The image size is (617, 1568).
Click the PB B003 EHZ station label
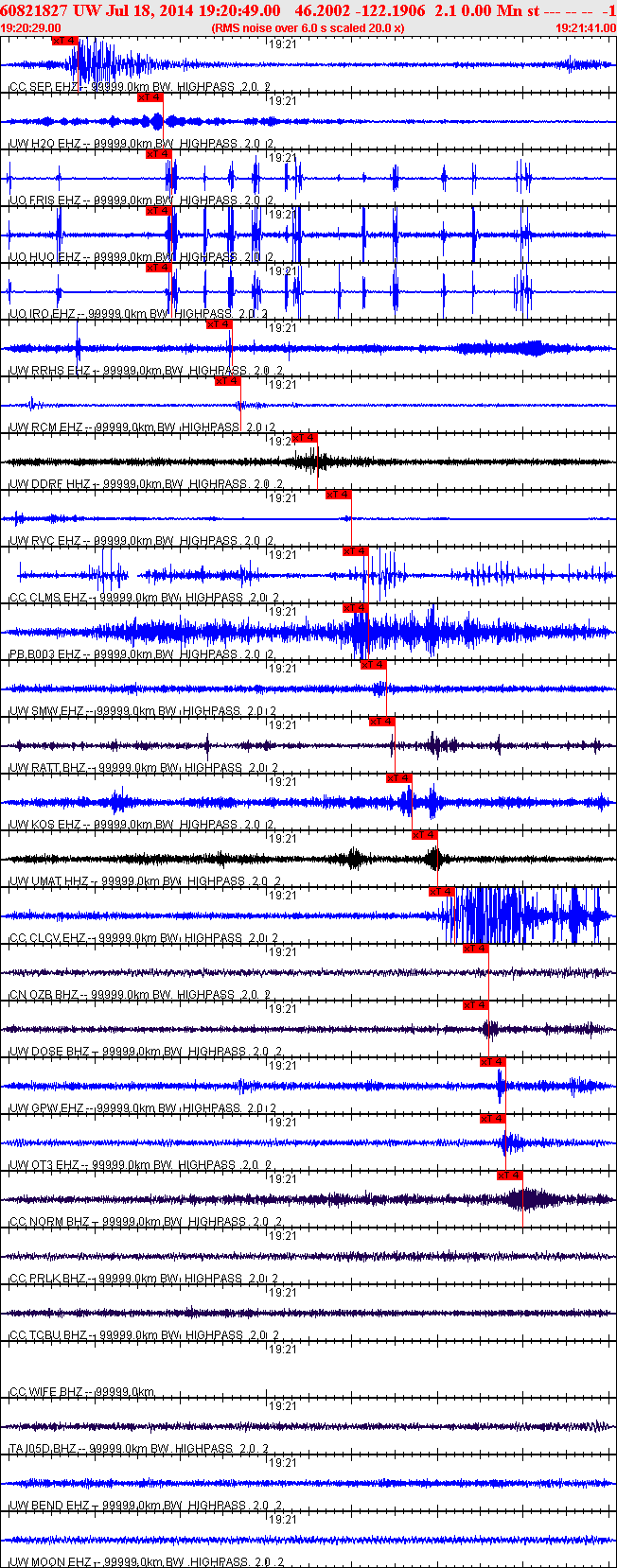click(45, 654)
